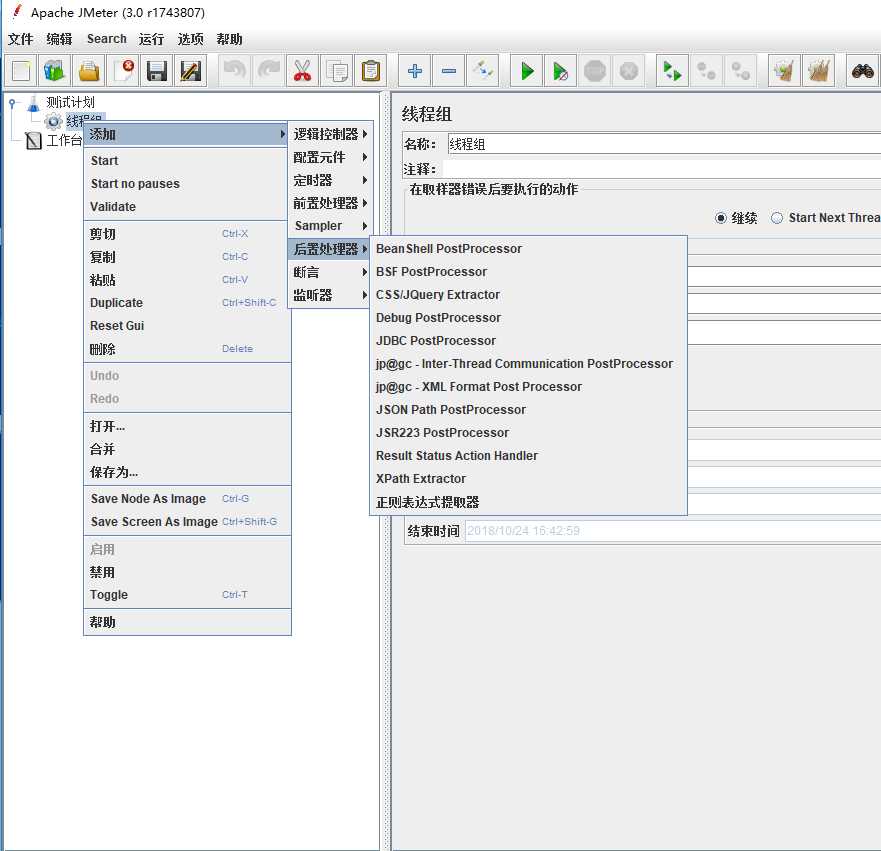The width and height of the screenshot is (881, 851).
Task: Click the Open file folder icon
Action: (x=89, y=71)
